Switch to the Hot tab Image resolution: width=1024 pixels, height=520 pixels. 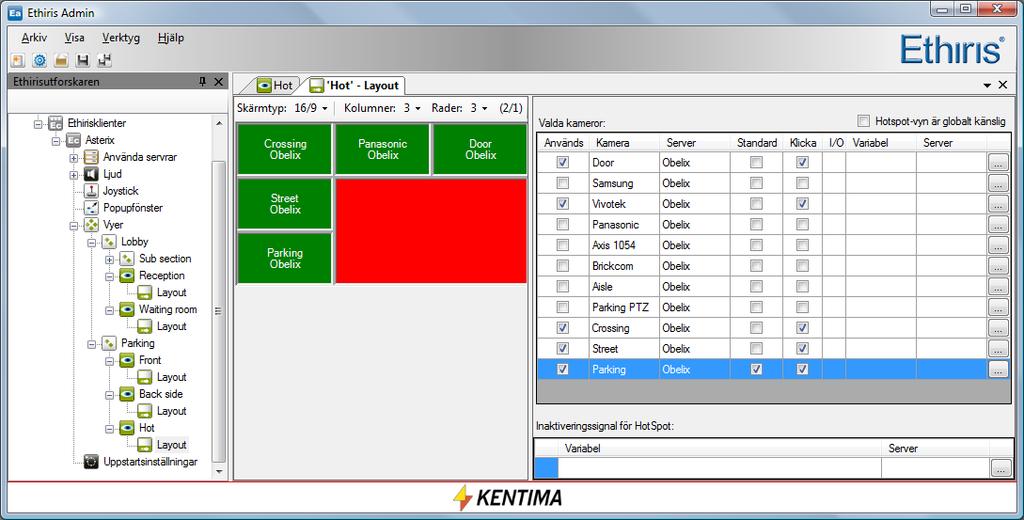(x=274, y=85)
